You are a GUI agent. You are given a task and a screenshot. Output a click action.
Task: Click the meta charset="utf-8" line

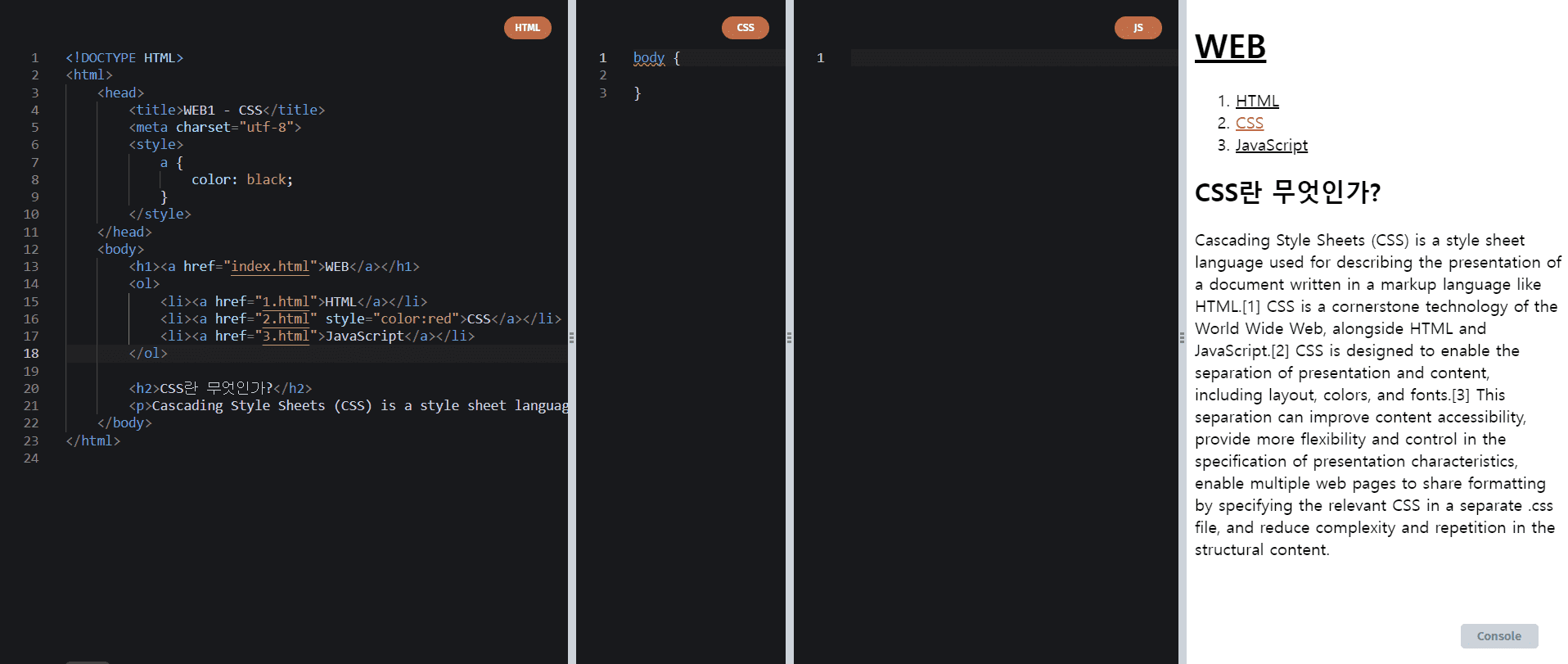point(215,128)
